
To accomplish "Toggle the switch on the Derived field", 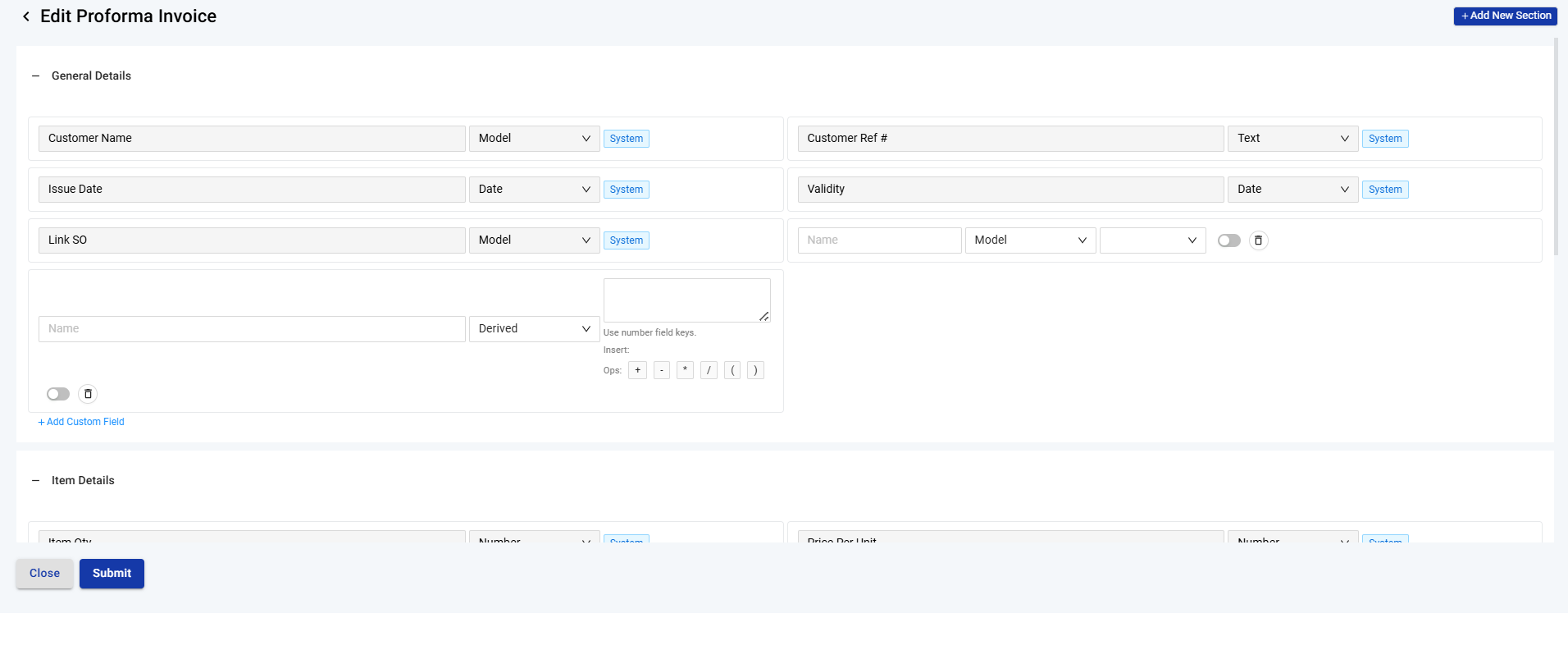I will [58, 394].
